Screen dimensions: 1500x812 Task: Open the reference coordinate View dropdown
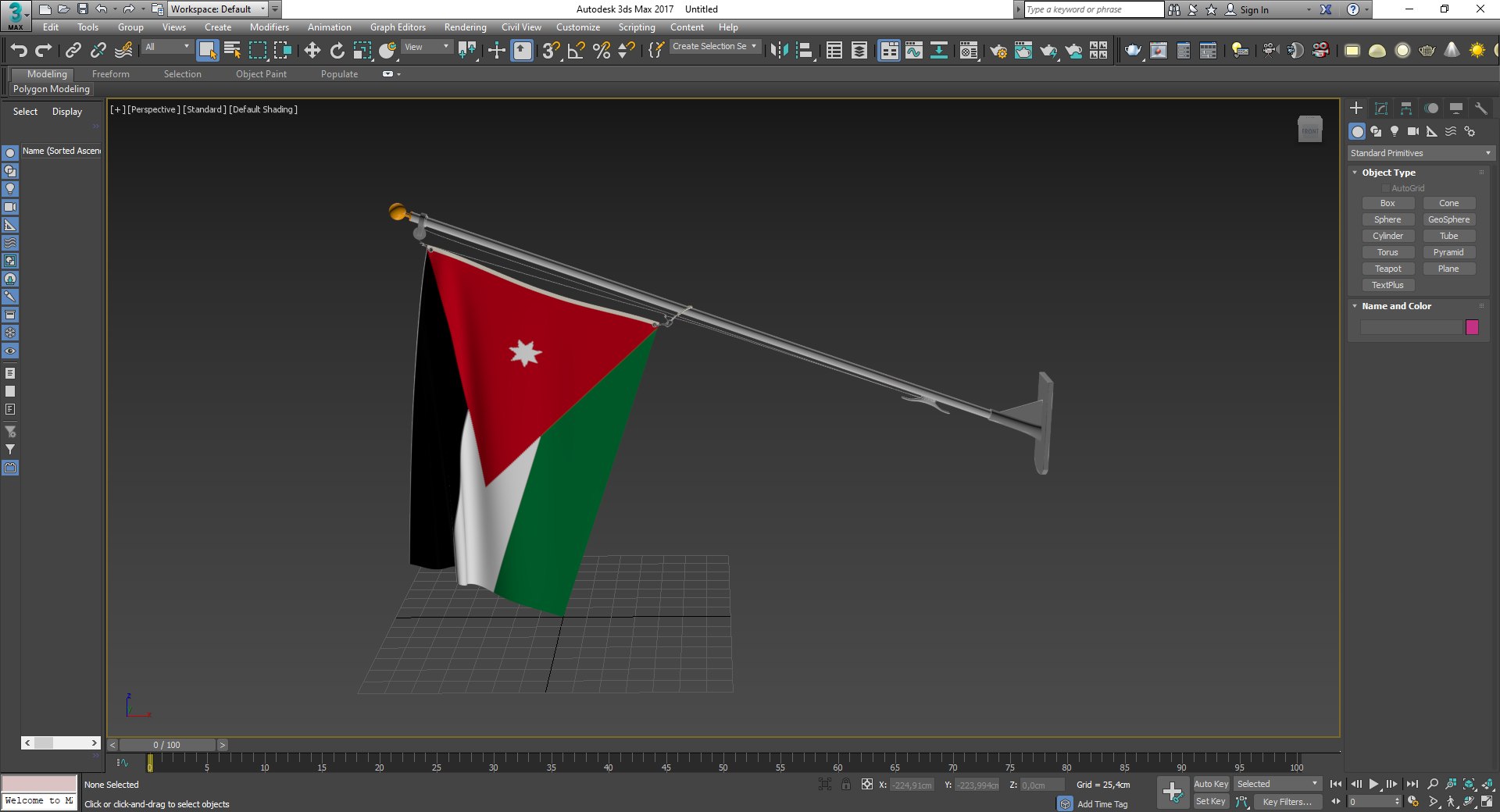click(427, 47)
